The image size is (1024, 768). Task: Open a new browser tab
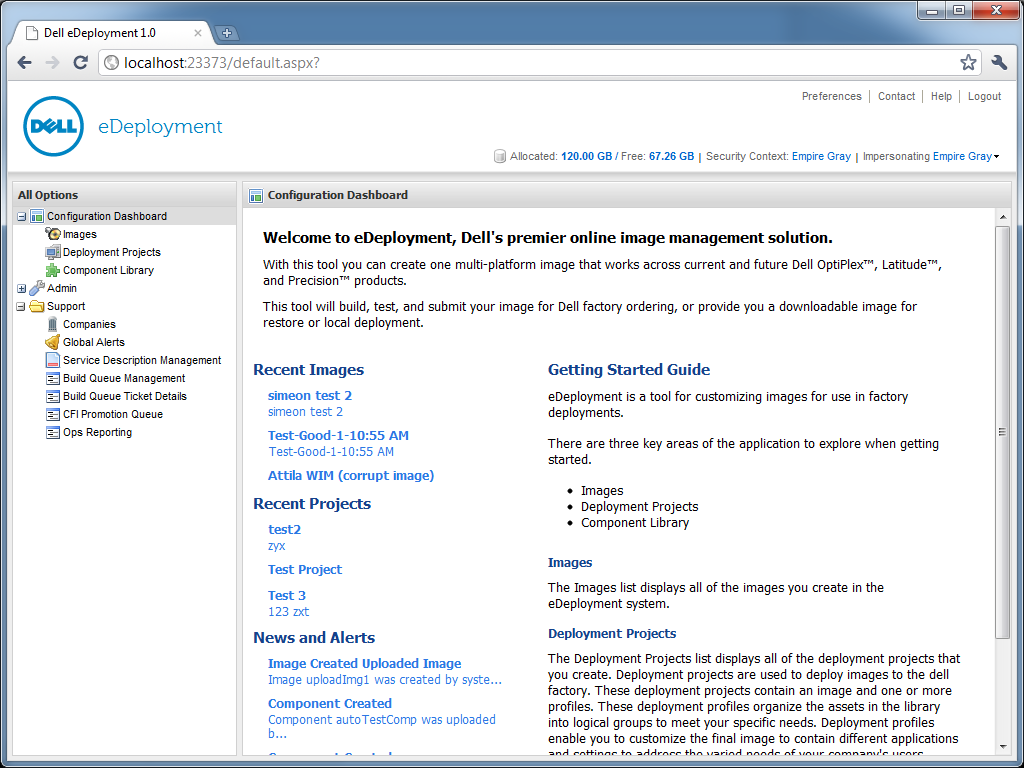[x=226, y=33]
